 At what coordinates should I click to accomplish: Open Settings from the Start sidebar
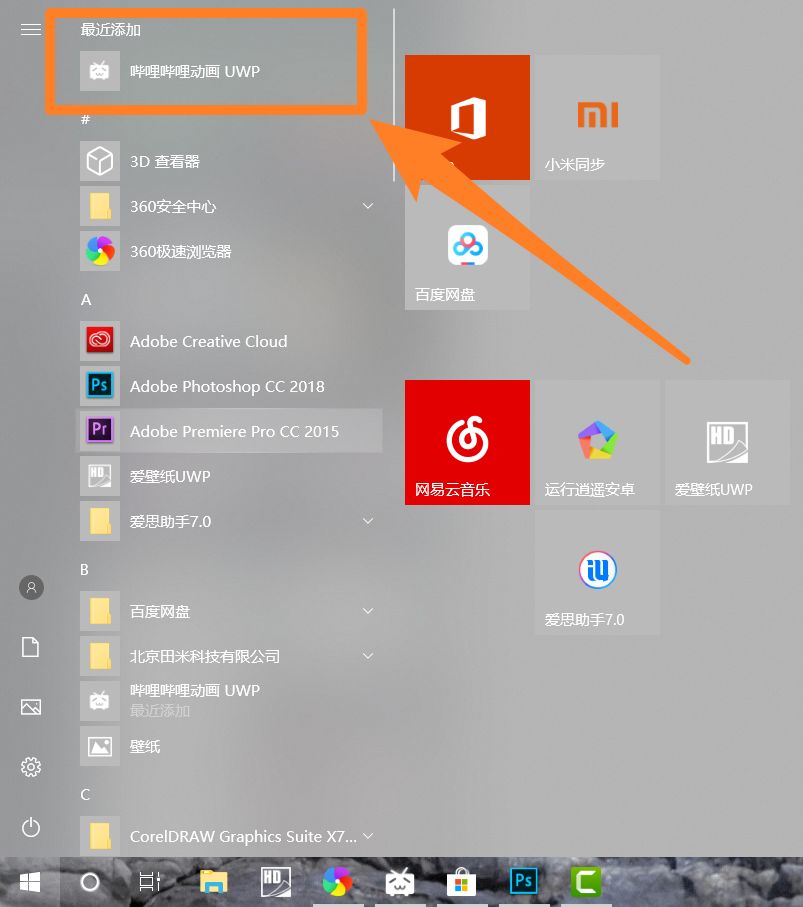[30, 767]
